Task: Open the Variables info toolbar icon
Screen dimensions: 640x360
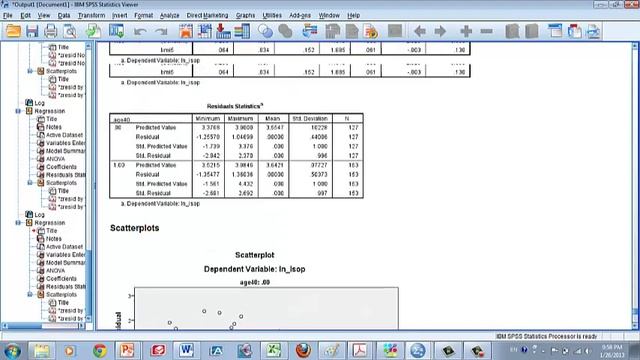Action: [x=242, y=31]
